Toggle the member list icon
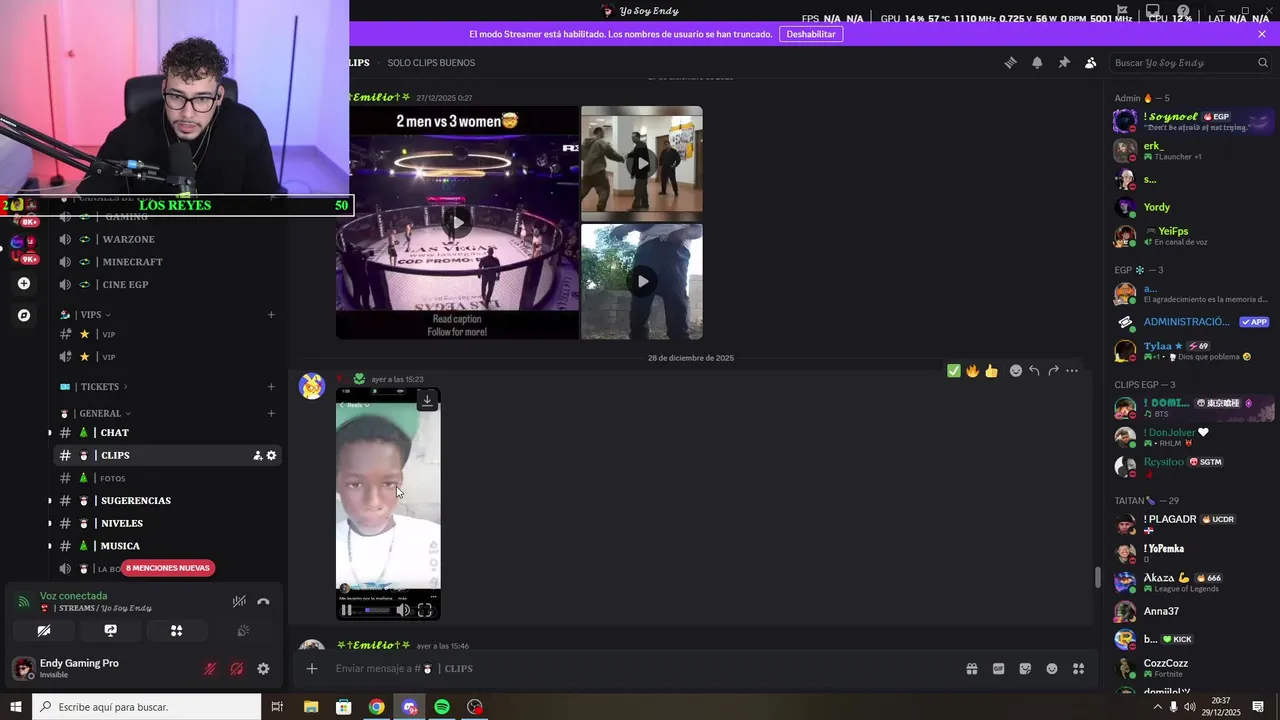 click(x=1091, y=62)
